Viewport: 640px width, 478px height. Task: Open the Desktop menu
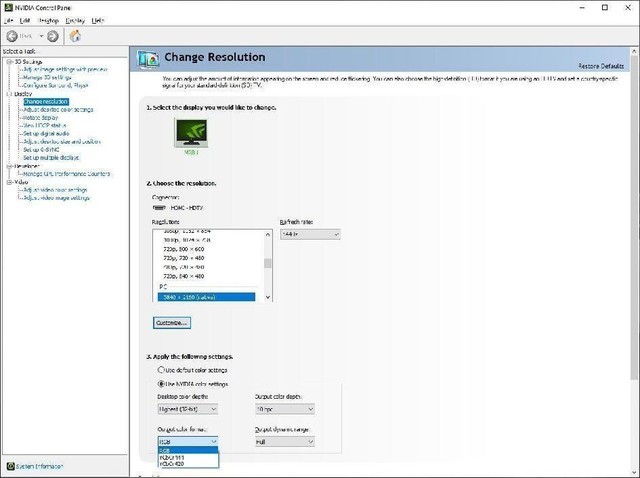tap(48, 20)
